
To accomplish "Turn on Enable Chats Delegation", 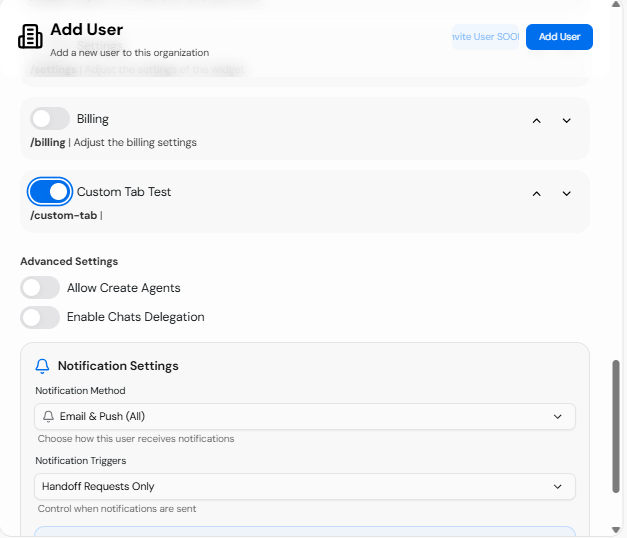I will [40, 317].
